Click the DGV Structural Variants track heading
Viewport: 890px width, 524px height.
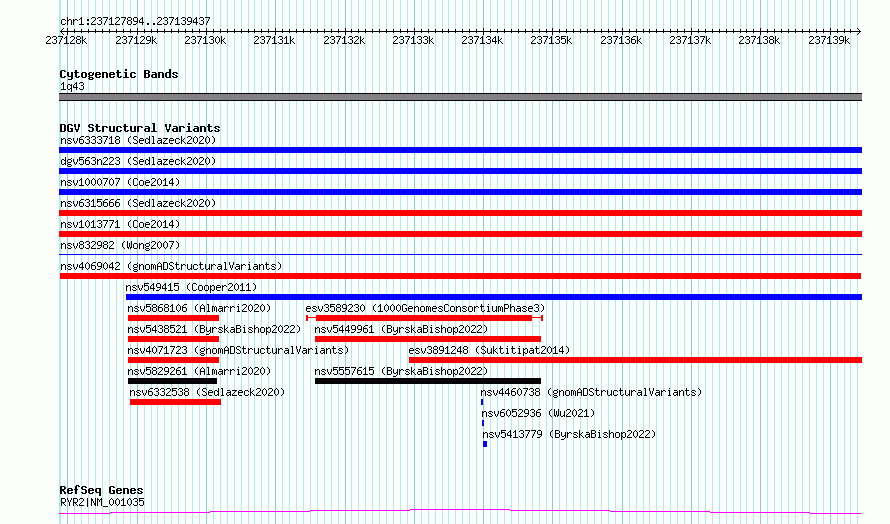pos(140,128)
